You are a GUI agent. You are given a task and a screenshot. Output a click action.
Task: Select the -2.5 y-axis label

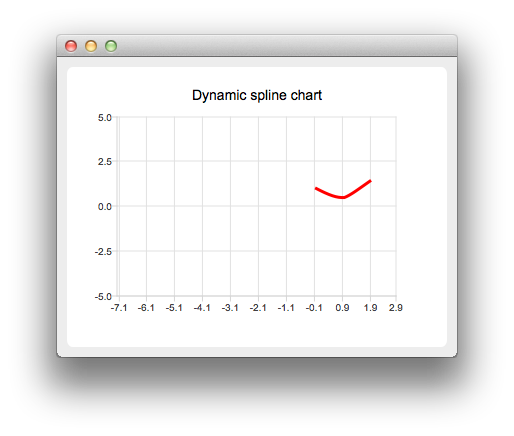pyautogui.click(x=103, y=252)
